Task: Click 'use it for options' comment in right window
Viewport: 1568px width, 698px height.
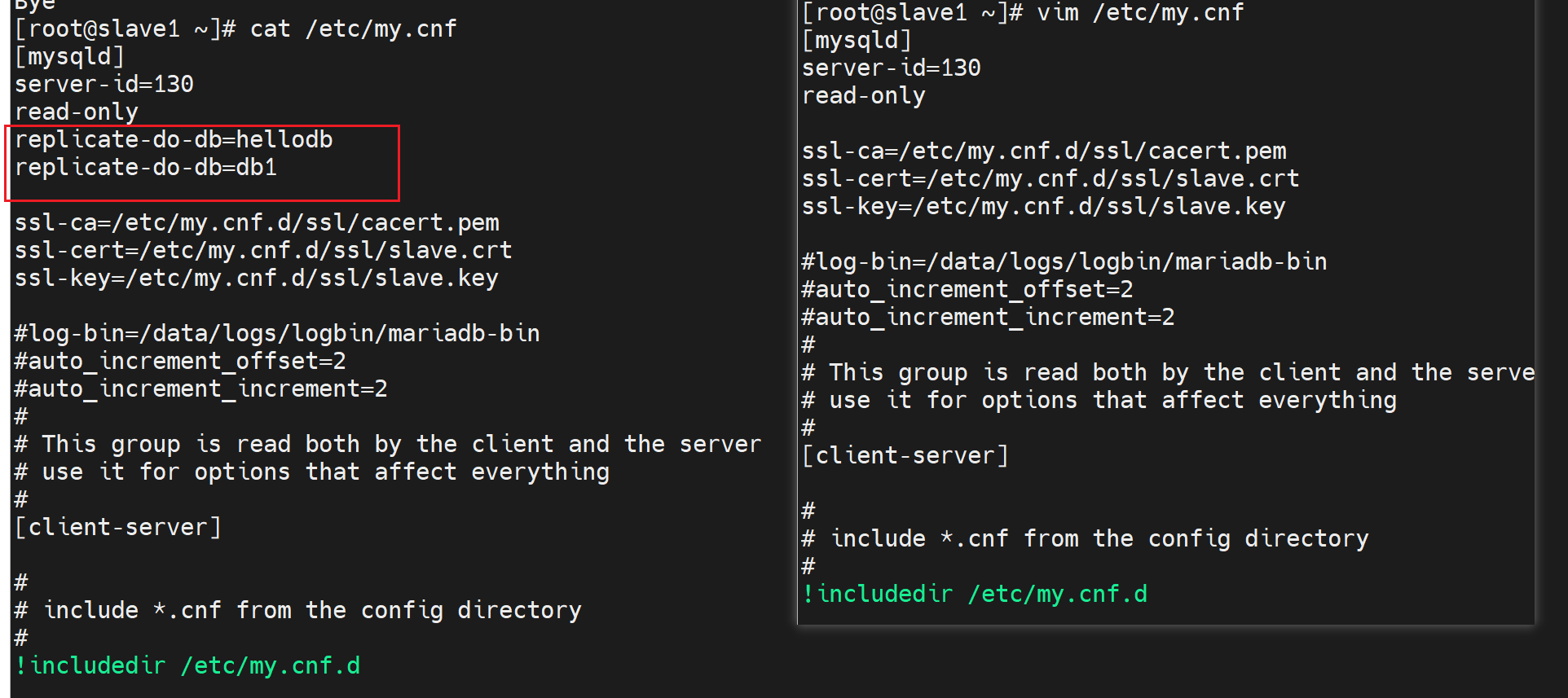Action: (x=1099, y=401)
